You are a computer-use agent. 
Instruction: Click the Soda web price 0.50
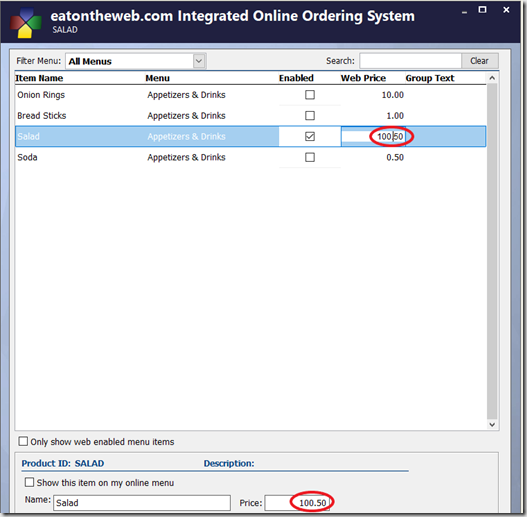click(x=395, y=157)
